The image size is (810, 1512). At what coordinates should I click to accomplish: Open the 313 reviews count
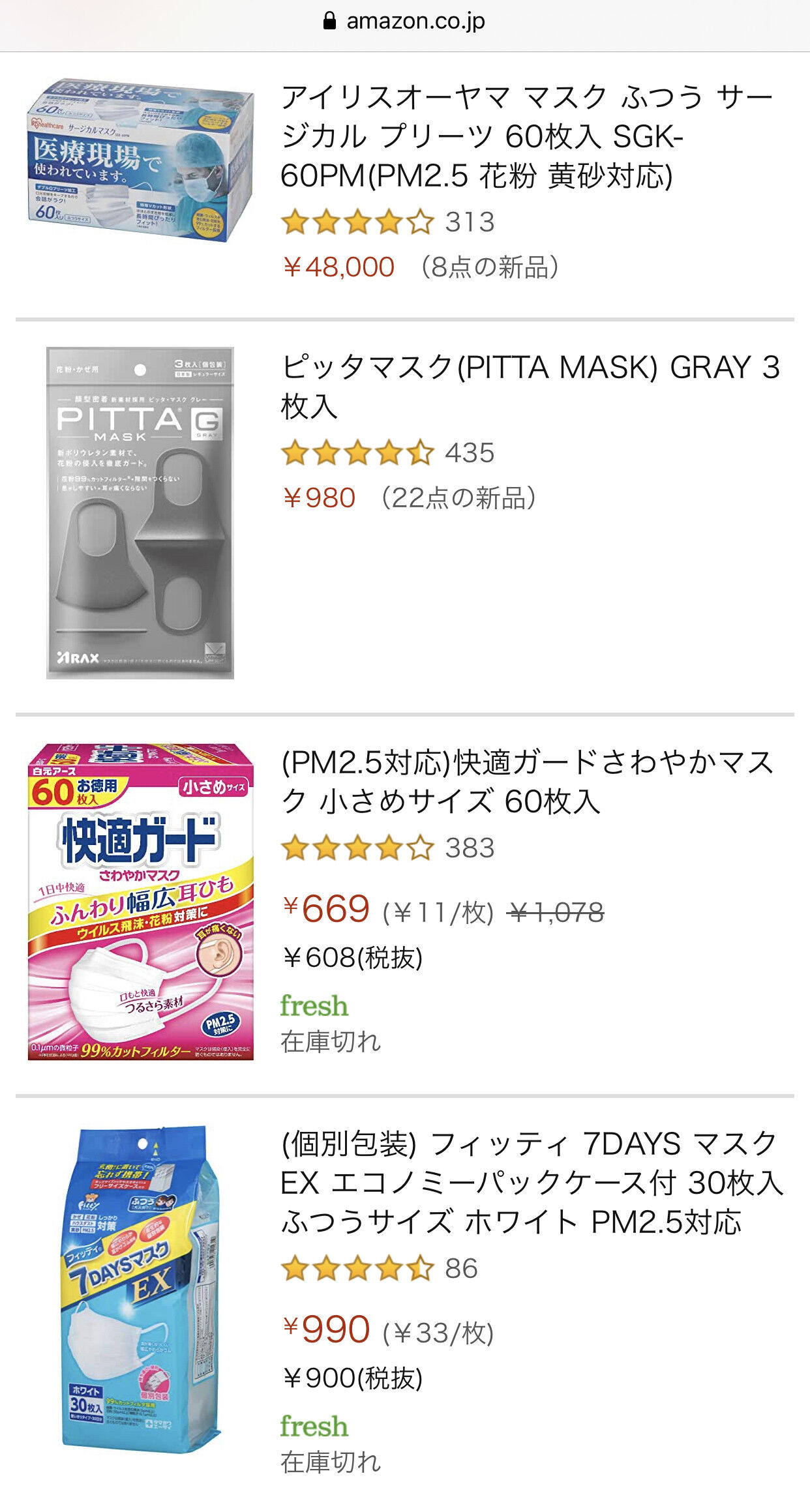(x=470, y=222)
